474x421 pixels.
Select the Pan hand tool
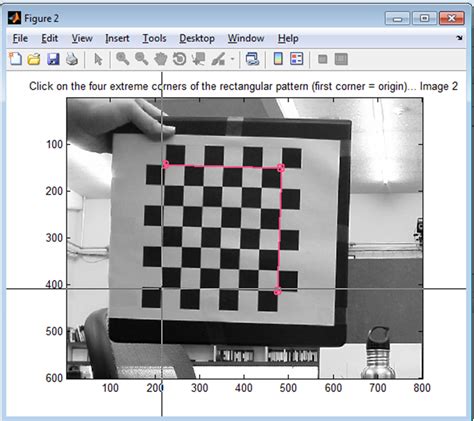(x=160, y=59)
